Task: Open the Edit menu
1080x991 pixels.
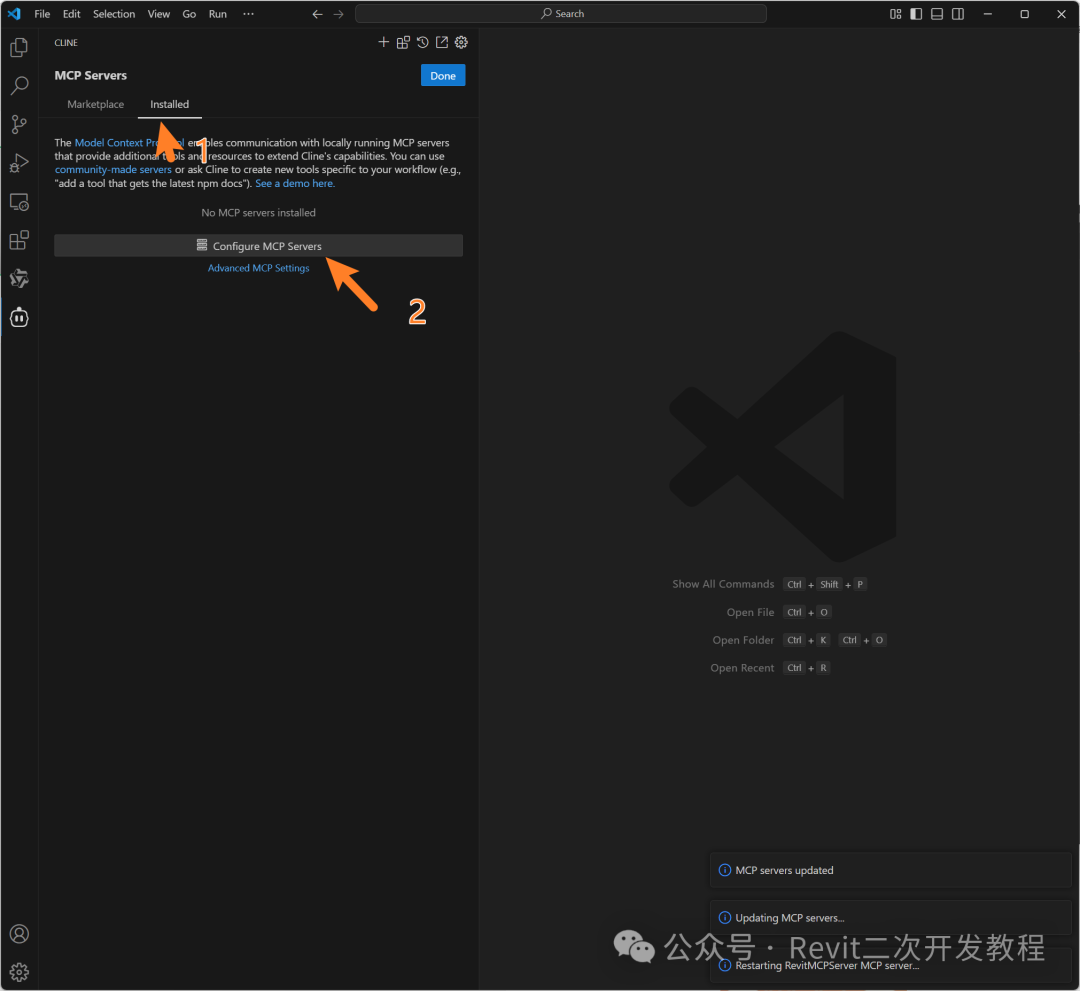Action: 72,14
